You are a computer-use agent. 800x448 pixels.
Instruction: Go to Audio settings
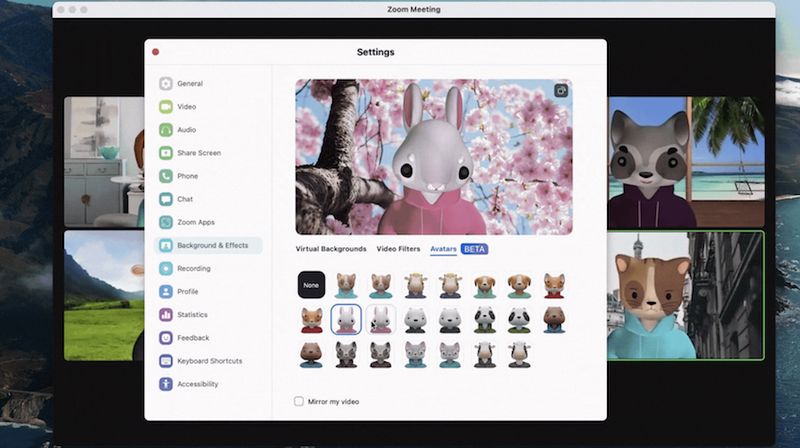pos(186,130)
